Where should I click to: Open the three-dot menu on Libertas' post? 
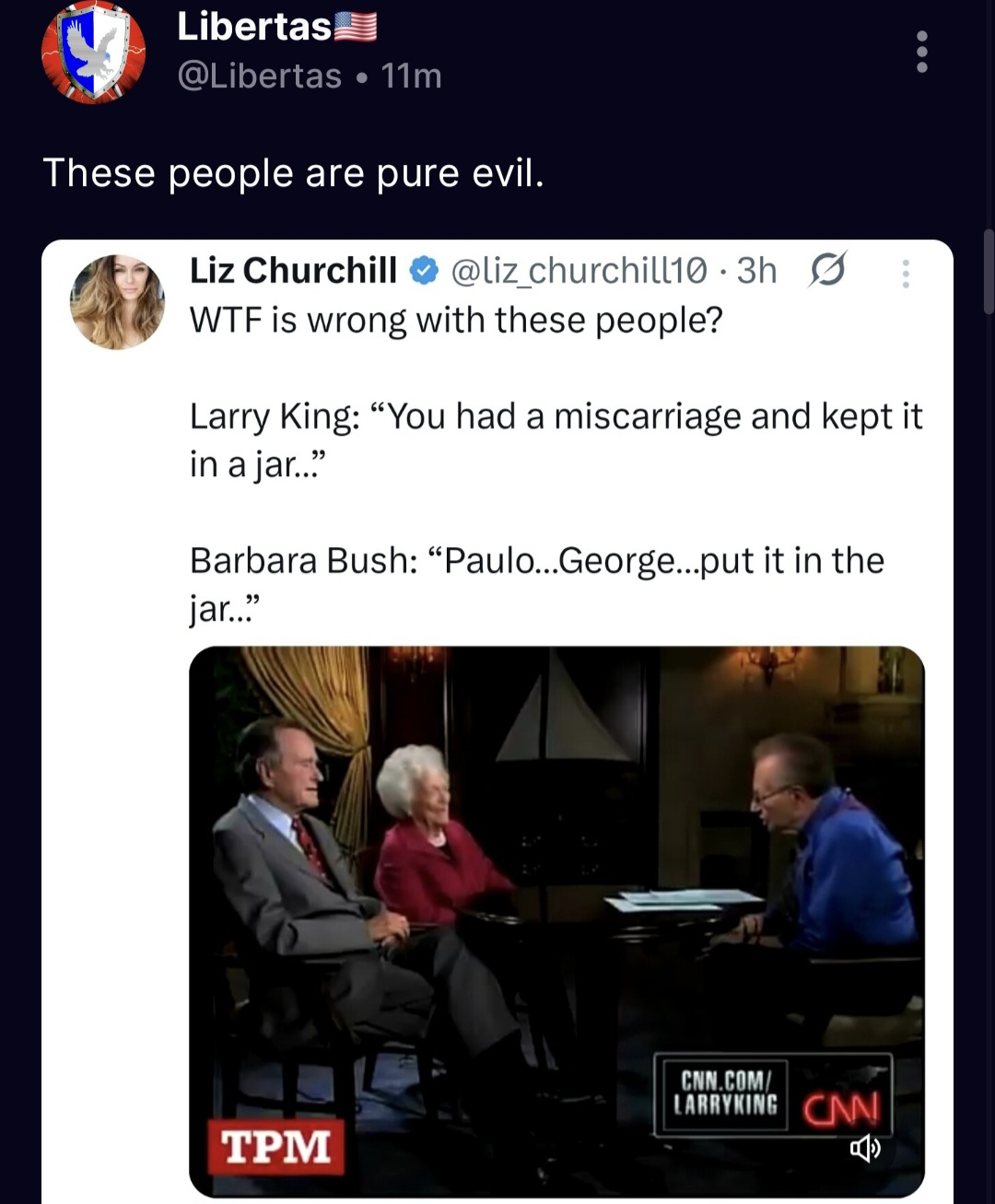click(x=920, y=52)
